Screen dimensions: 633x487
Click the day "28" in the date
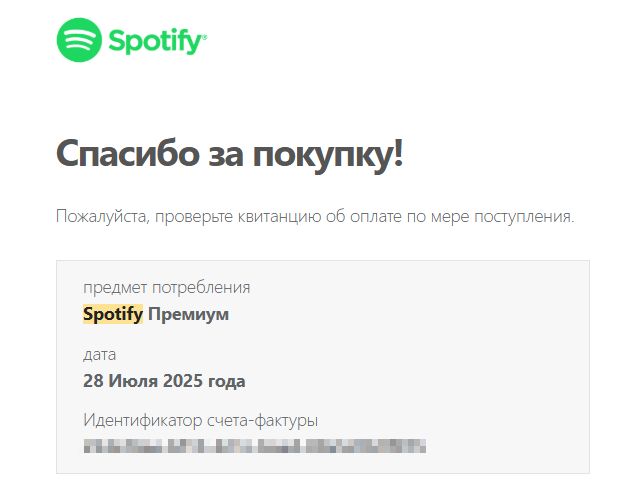point(93,381)
